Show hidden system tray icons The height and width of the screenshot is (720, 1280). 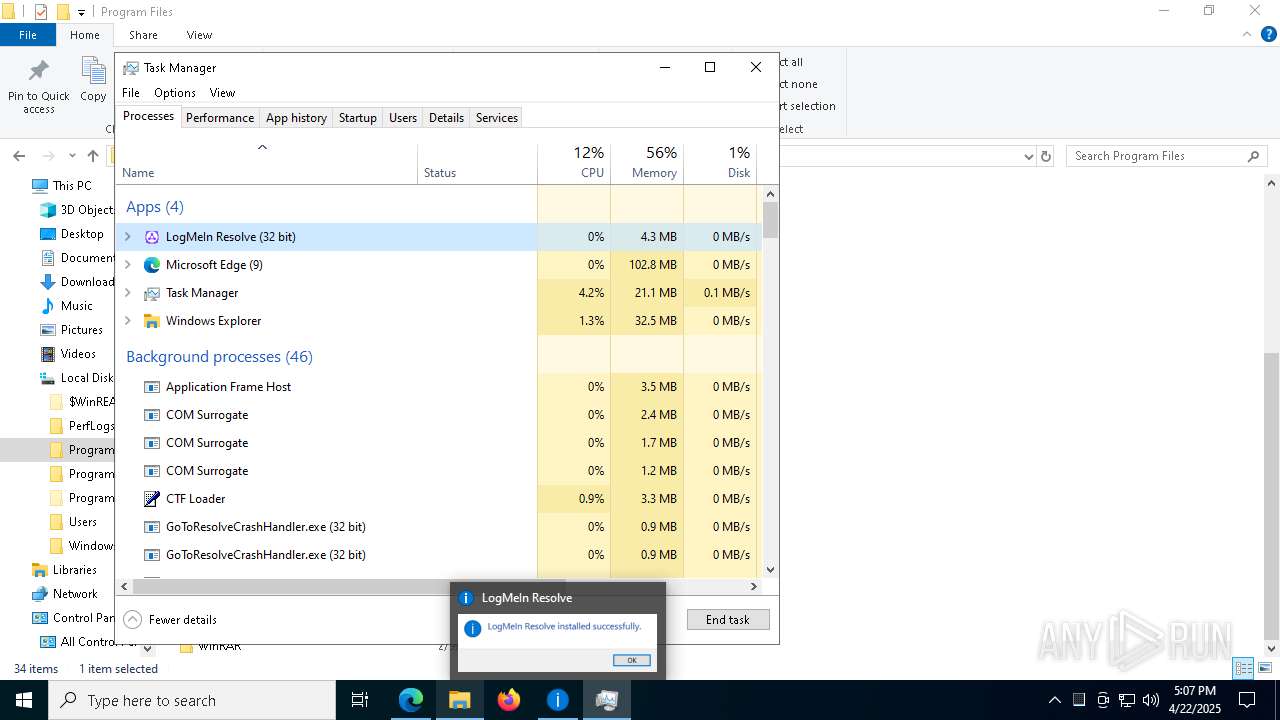coord(1054,700)
